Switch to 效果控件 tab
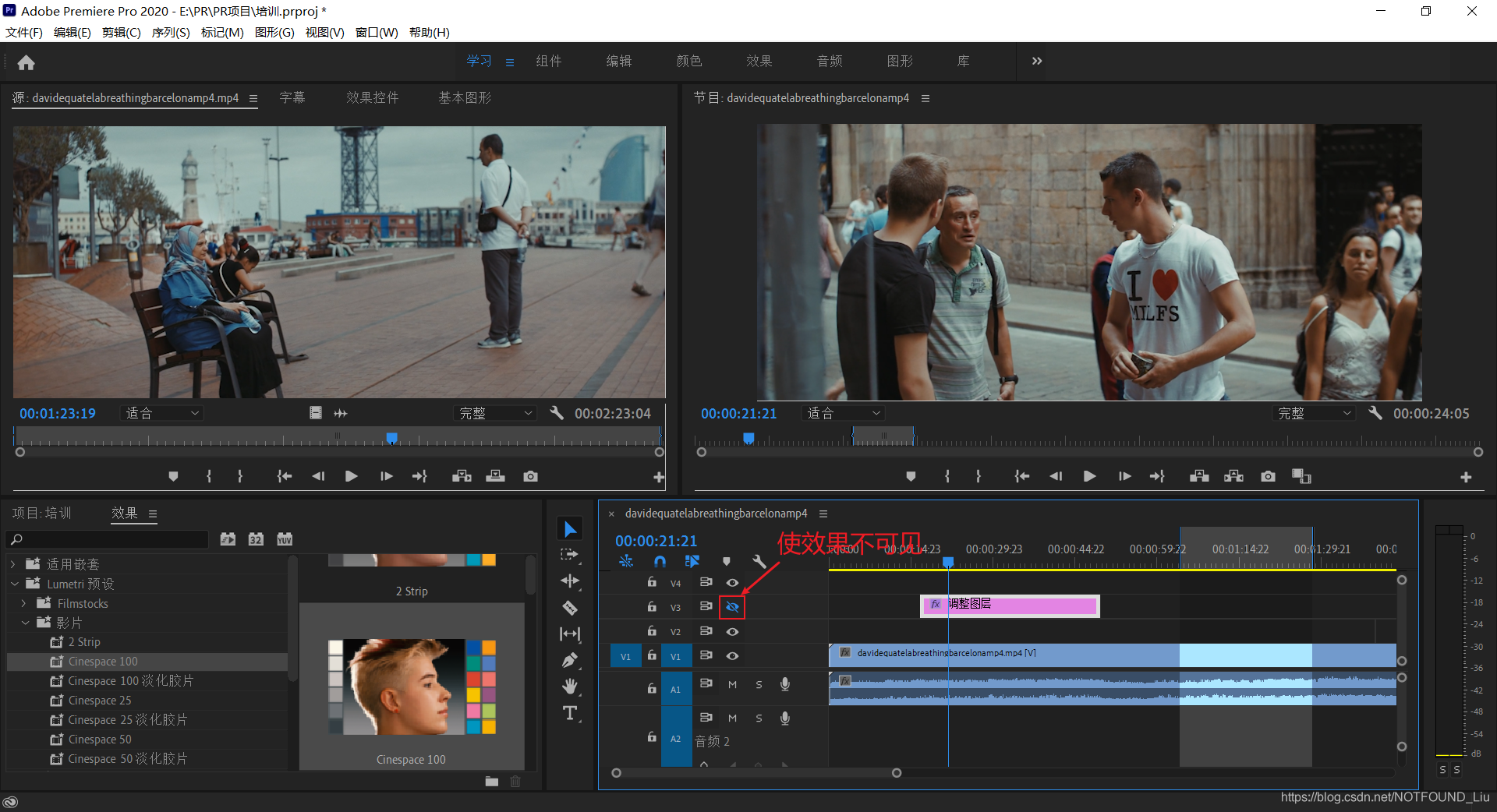This screenshot has width=1497, height=812. pyautogui.click(x=373, y=97)
